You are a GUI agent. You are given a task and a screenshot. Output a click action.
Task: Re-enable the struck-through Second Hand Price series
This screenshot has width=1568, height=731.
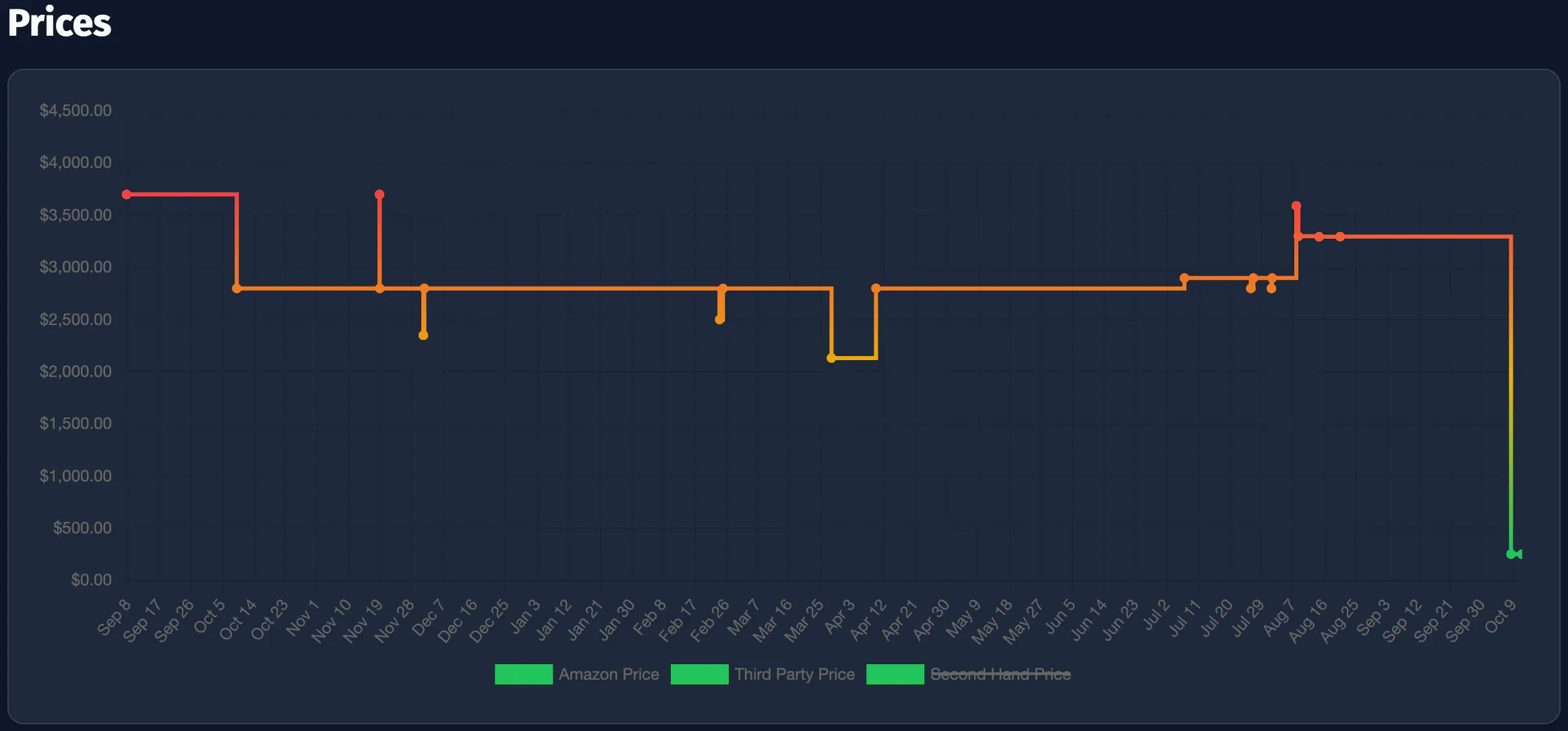1000,674
